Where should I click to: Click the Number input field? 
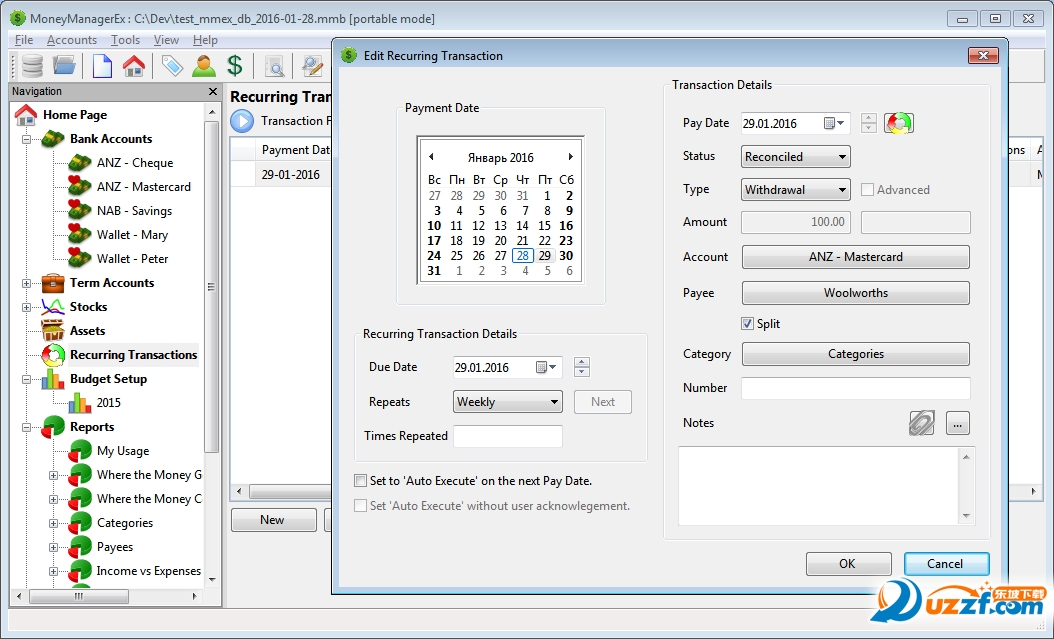[x=856, y=388]
